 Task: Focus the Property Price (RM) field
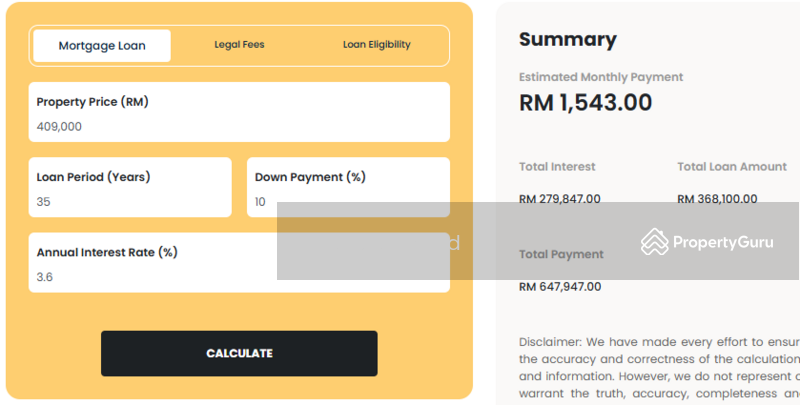pos(239,112)
